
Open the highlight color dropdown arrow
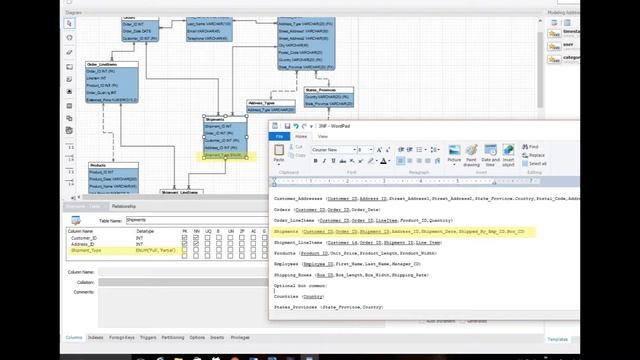pos(376,161)
